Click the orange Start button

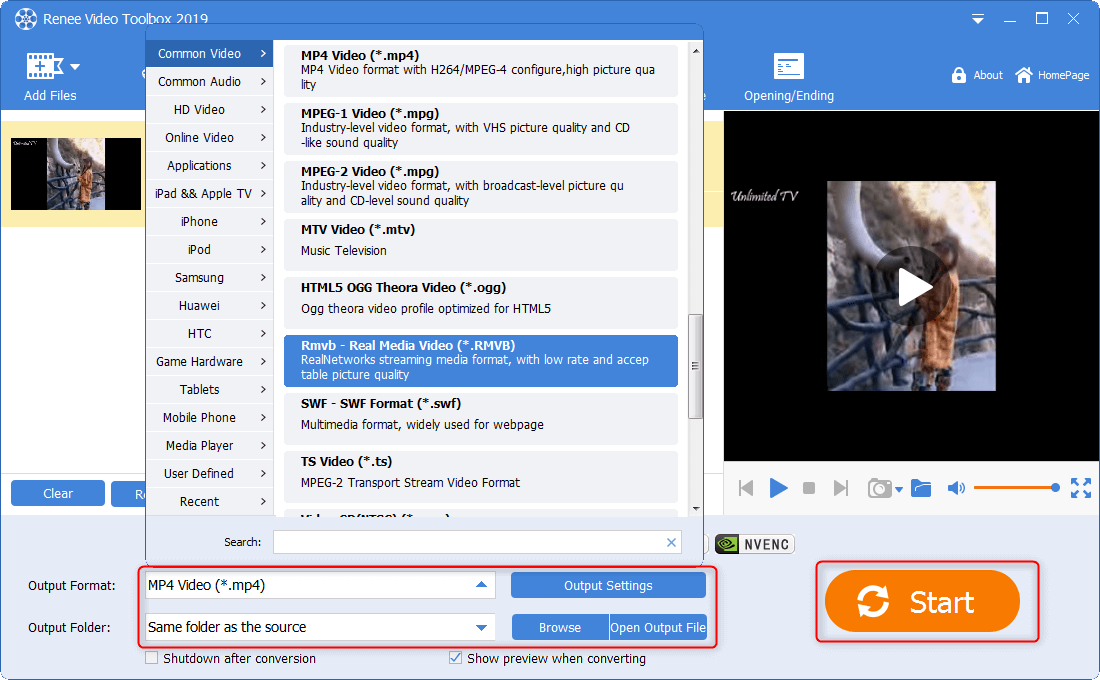click(x=921, y=602)
